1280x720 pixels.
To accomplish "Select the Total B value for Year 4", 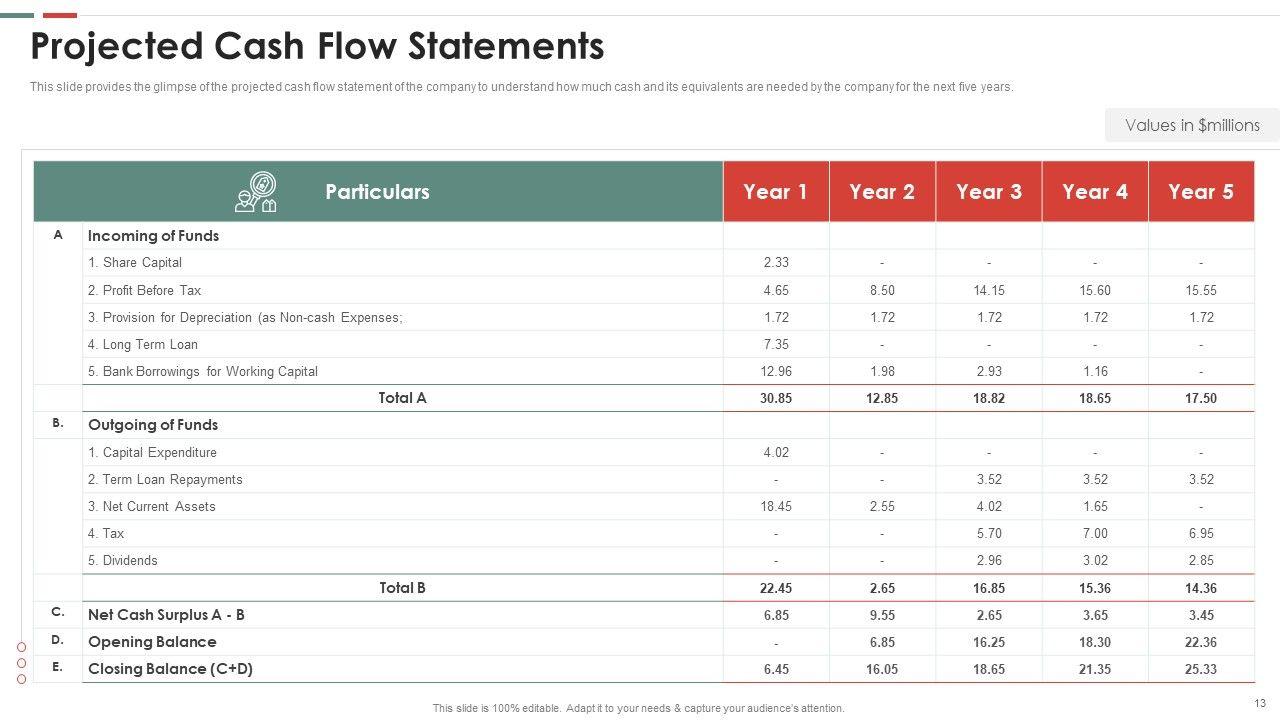I will click(x=1095, y=588).
